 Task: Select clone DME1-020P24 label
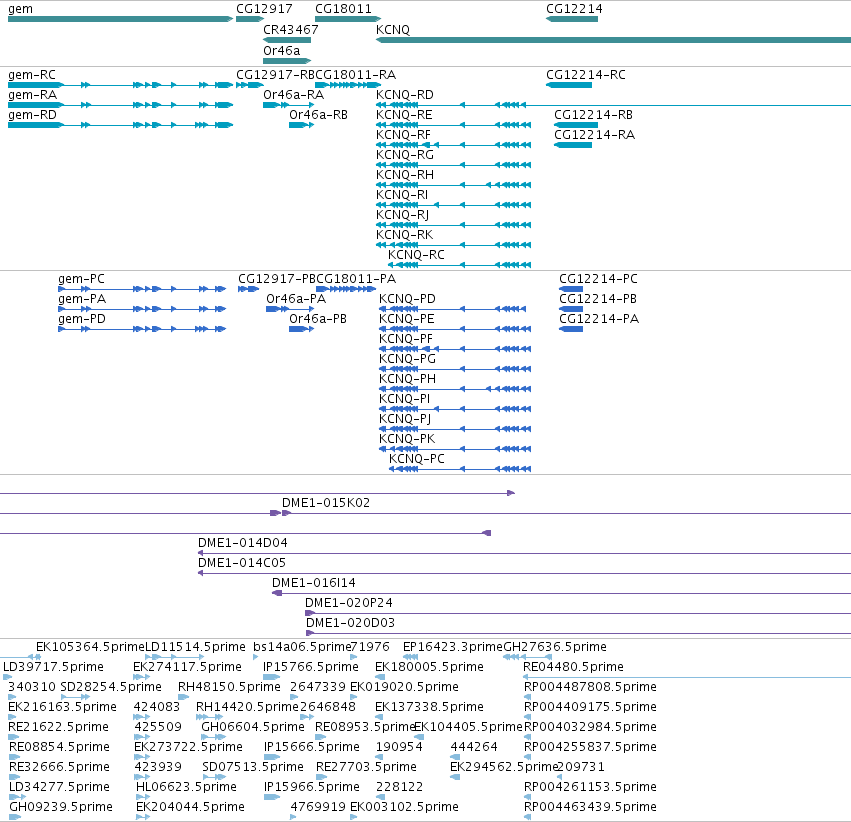[349, 603]
